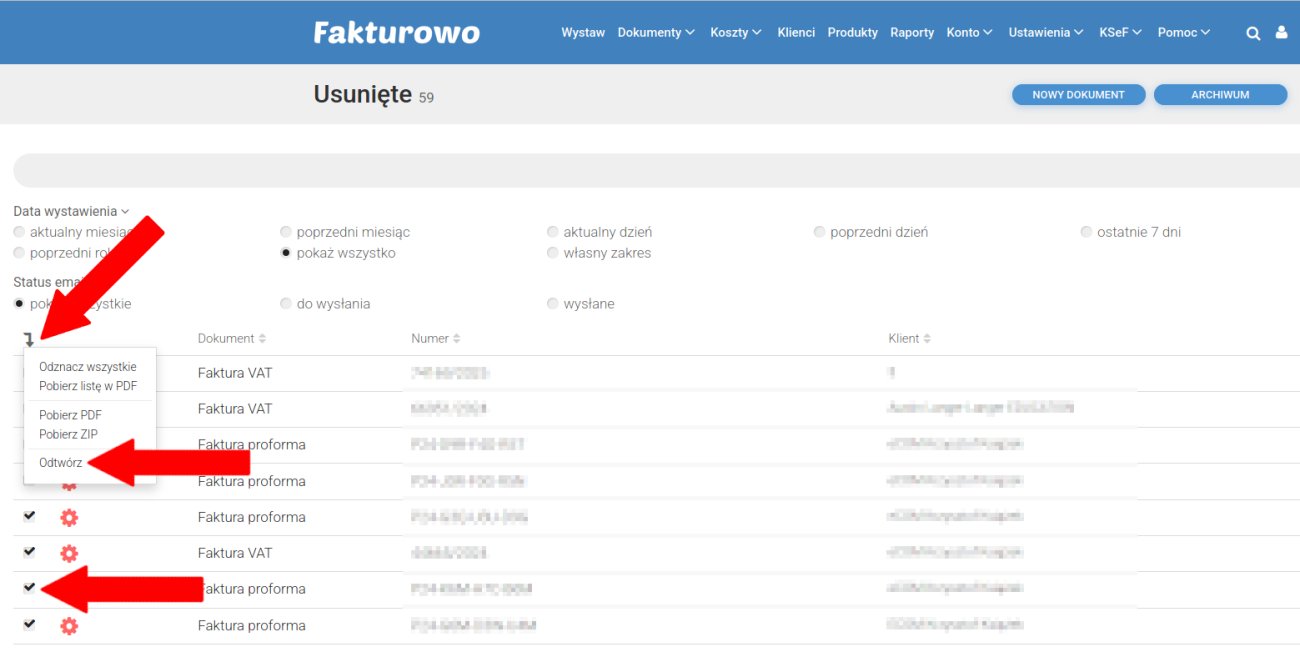The width and height of the screenshot is (1300, 652).
Task: Click the ARCHIWUM button
Action: 1220,94
